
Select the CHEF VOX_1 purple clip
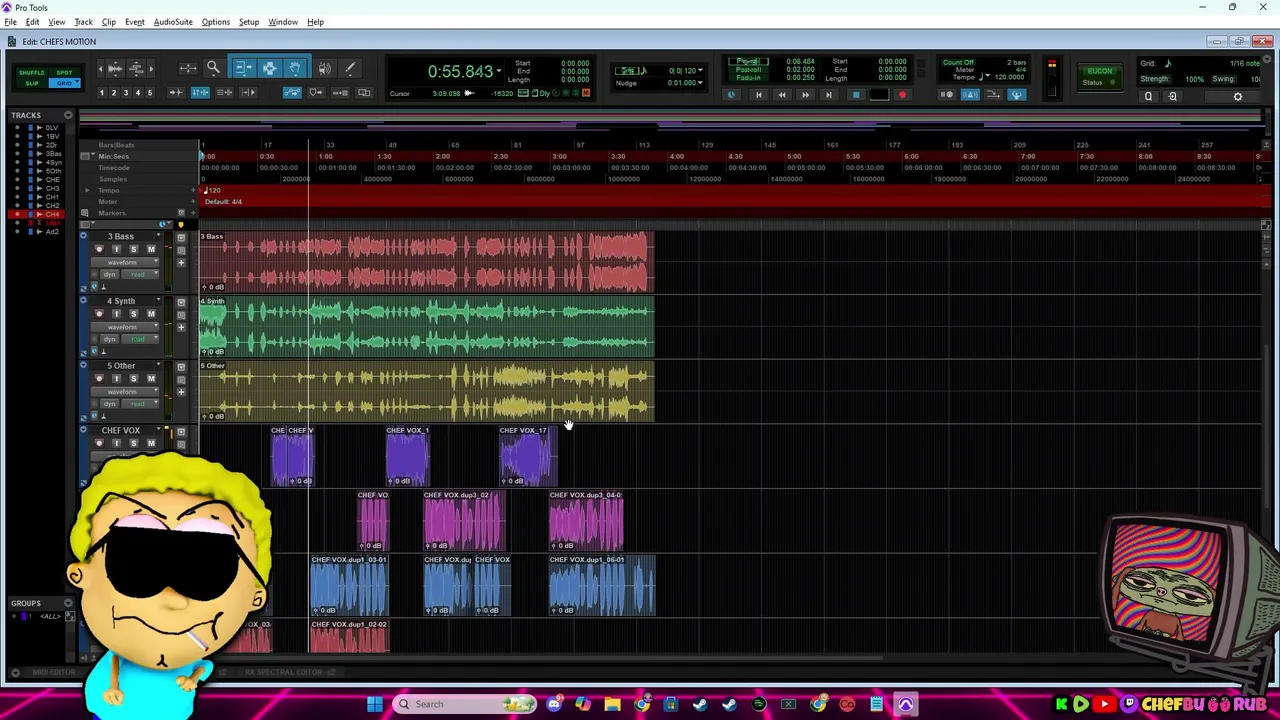tap(408, 457)
